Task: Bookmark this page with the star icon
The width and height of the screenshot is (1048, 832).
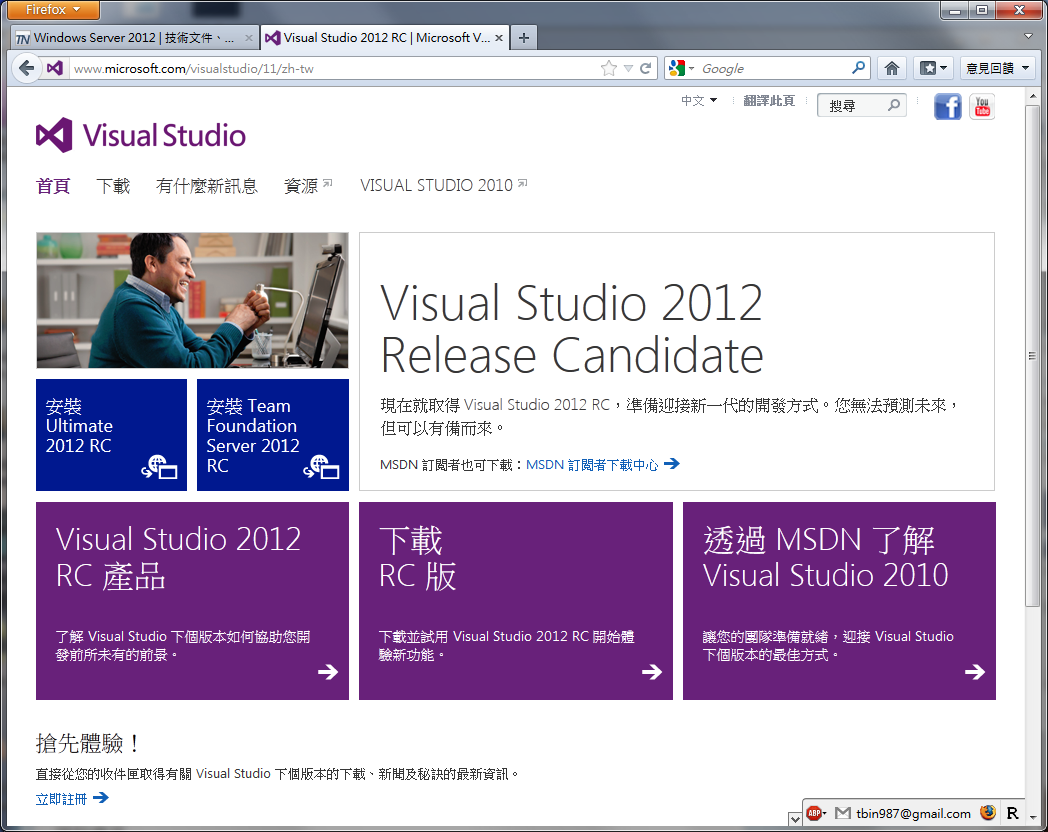Action: [x=609, y=68]
